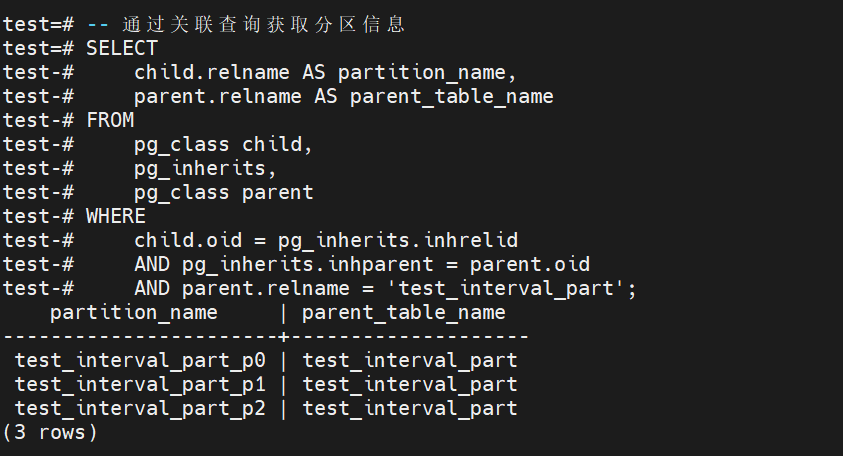Click the 'AS parent_table_name' alias in the query

[x=433, y=96]
